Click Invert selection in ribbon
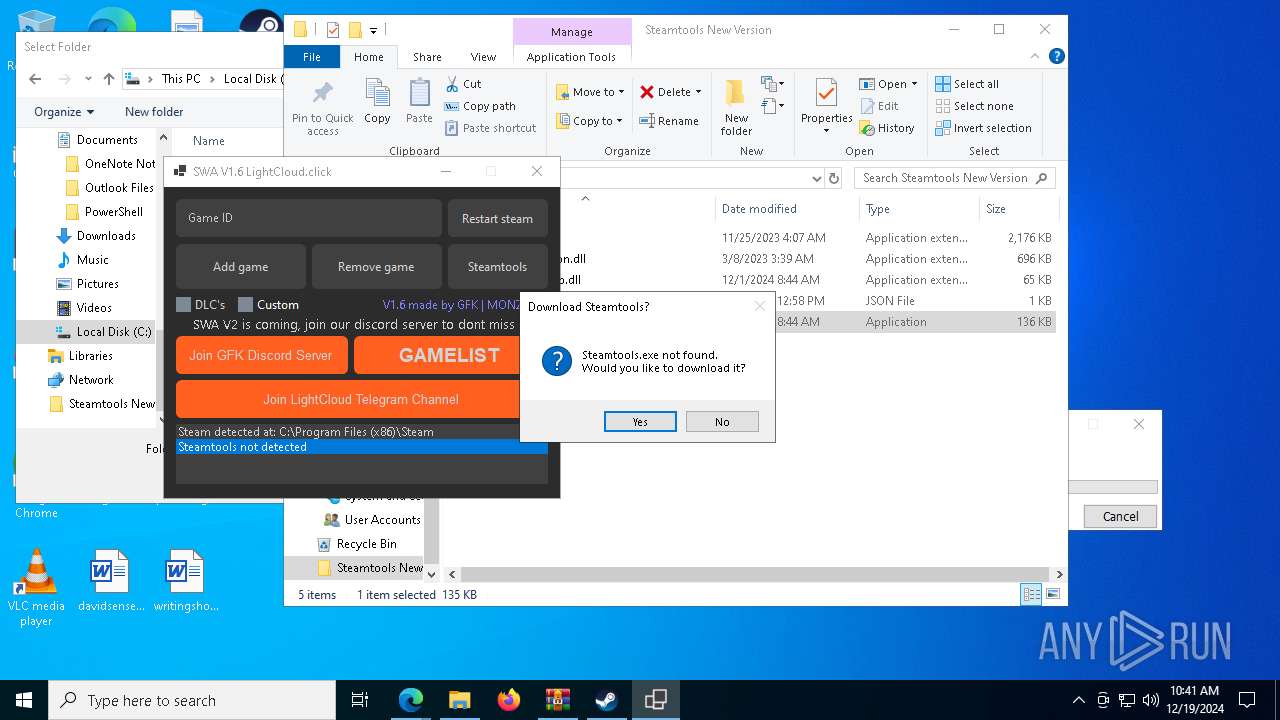The height and width of the screenshot is (720, 1280). tap(983, 128)
